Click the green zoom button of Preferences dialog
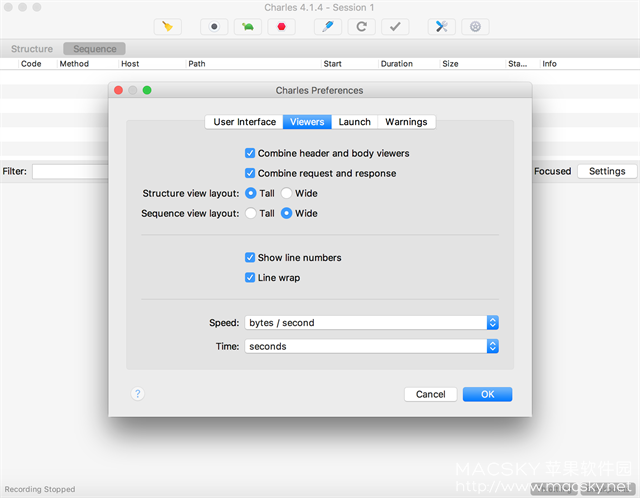Viewport: 640px width, 498px height. (147, 90)
